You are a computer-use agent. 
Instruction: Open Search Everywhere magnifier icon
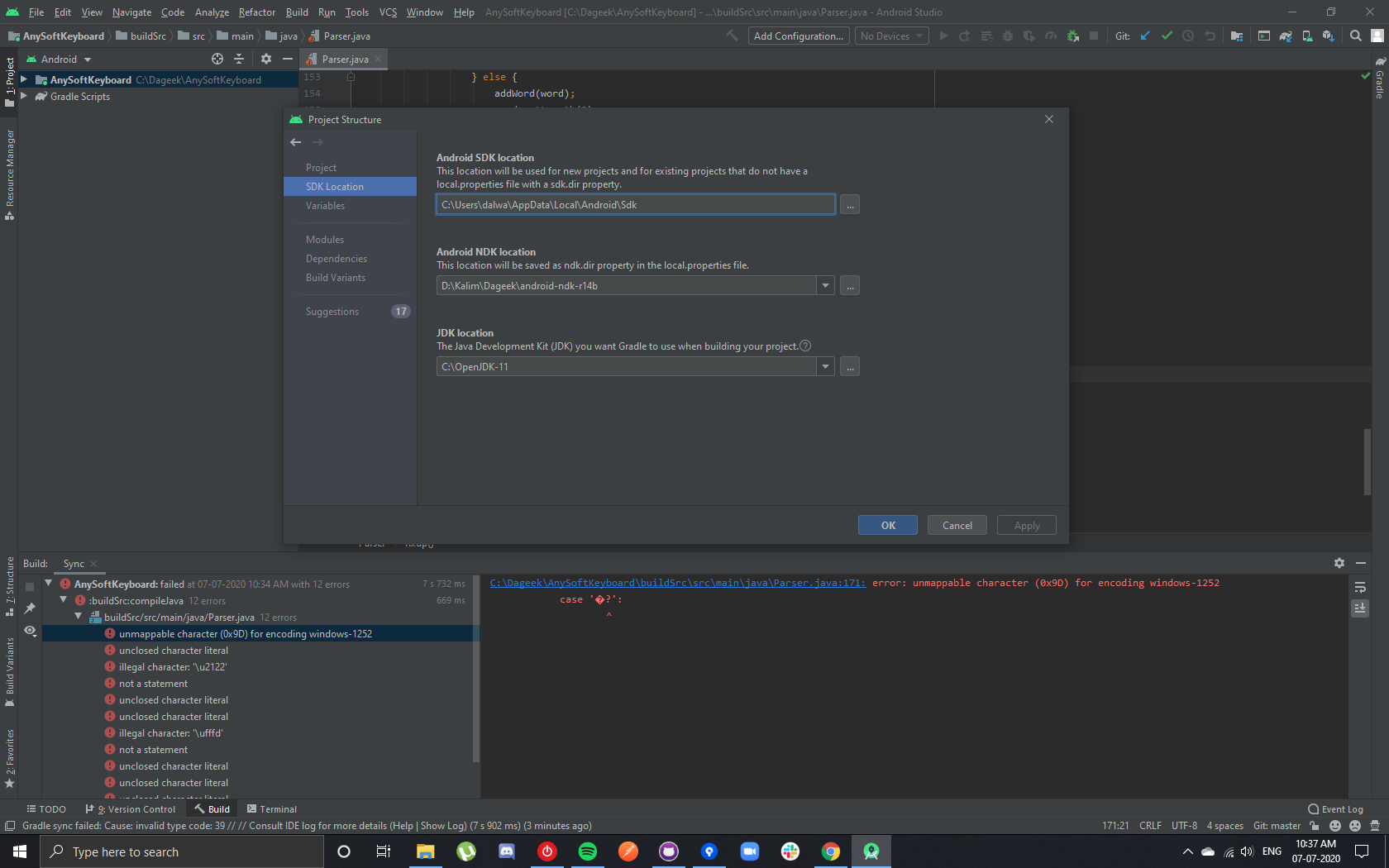[1356, 36]
